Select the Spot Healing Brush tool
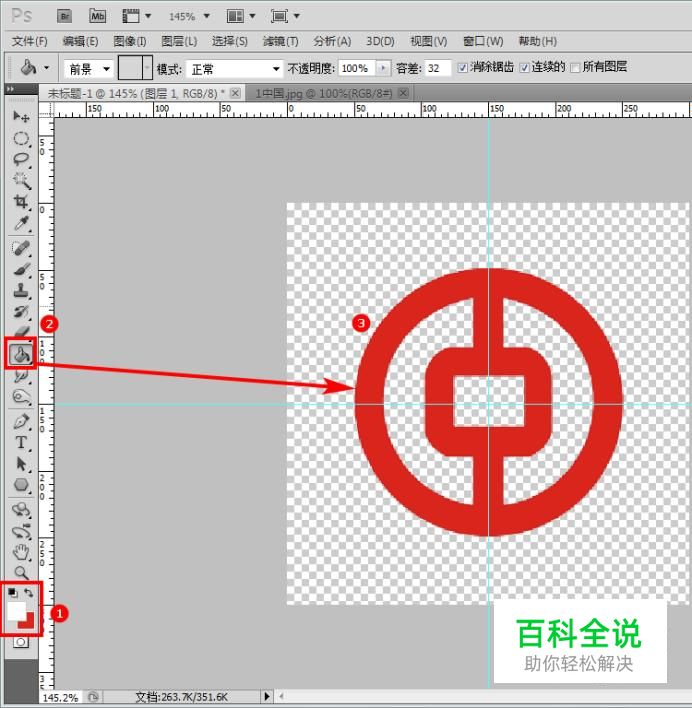Viewport: 692px width, 708px height. [21, 248]
